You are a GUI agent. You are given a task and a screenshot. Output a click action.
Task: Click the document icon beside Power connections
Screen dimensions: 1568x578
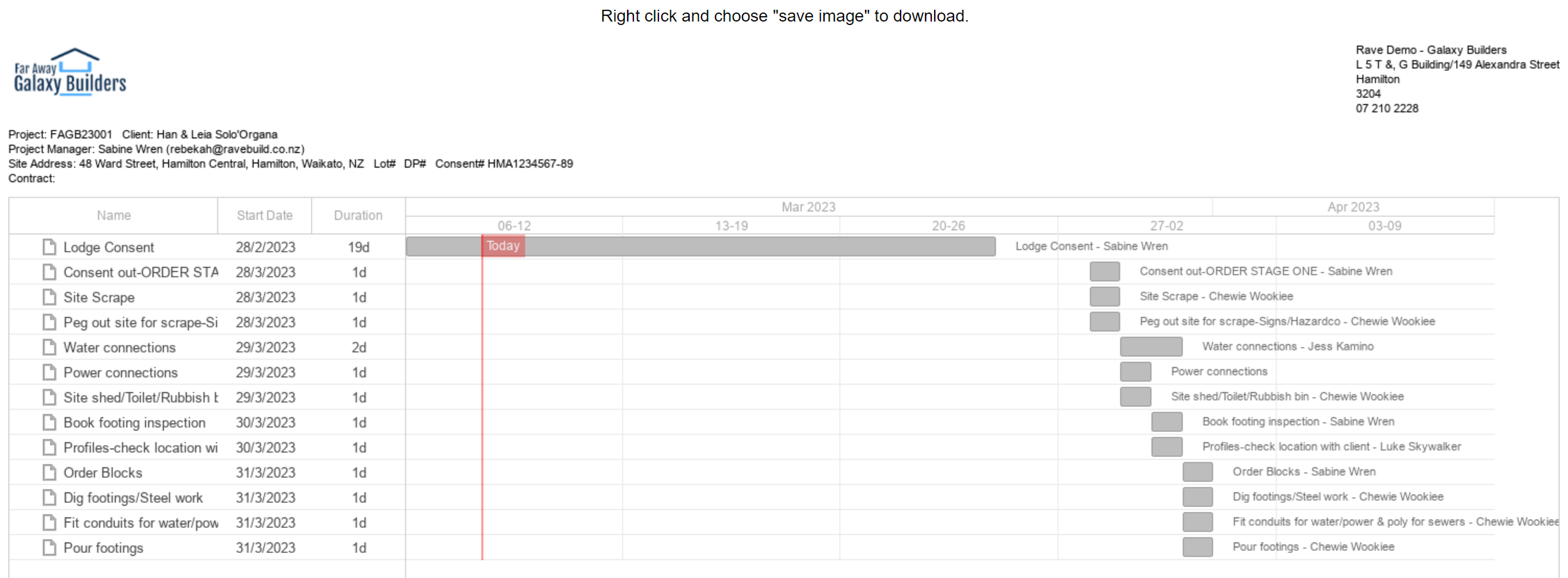(x=49, y=372)
